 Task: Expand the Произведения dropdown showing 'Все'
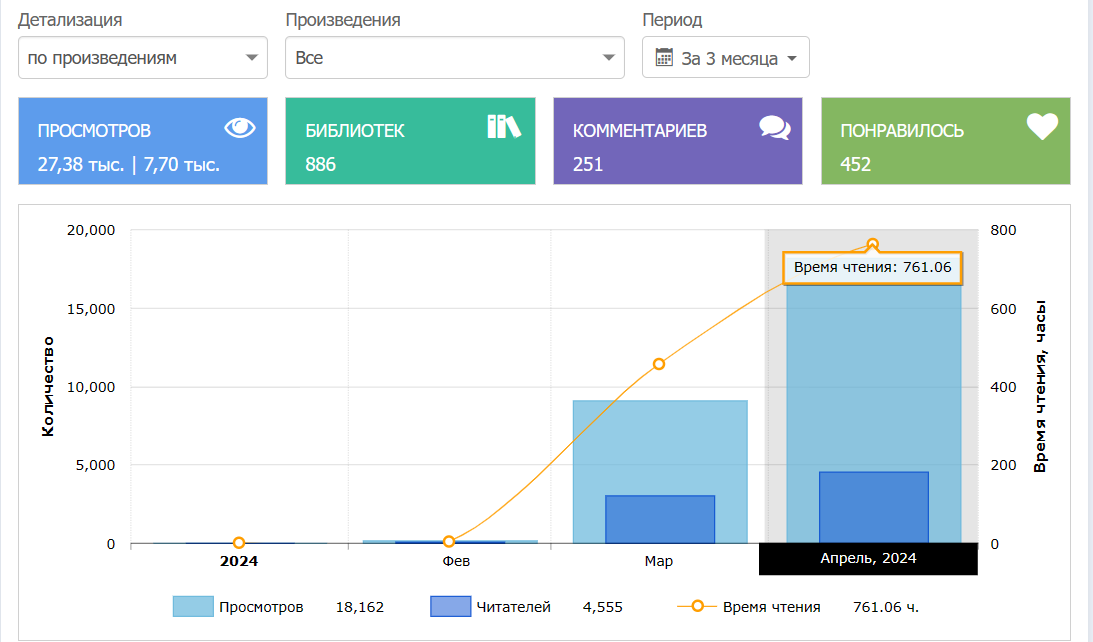pos(454,58)
